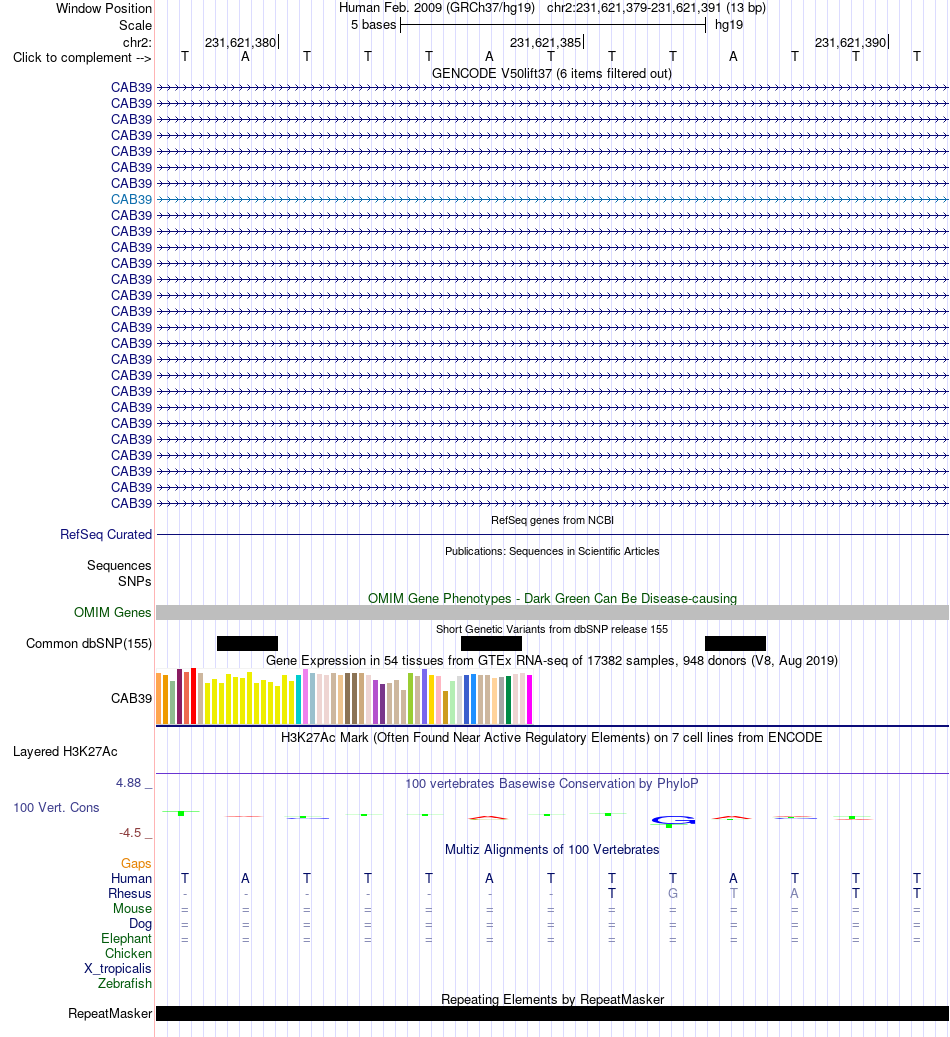Click the Rhesus species label
Screen dimensions: 950x1037
[x=130, y=894]
